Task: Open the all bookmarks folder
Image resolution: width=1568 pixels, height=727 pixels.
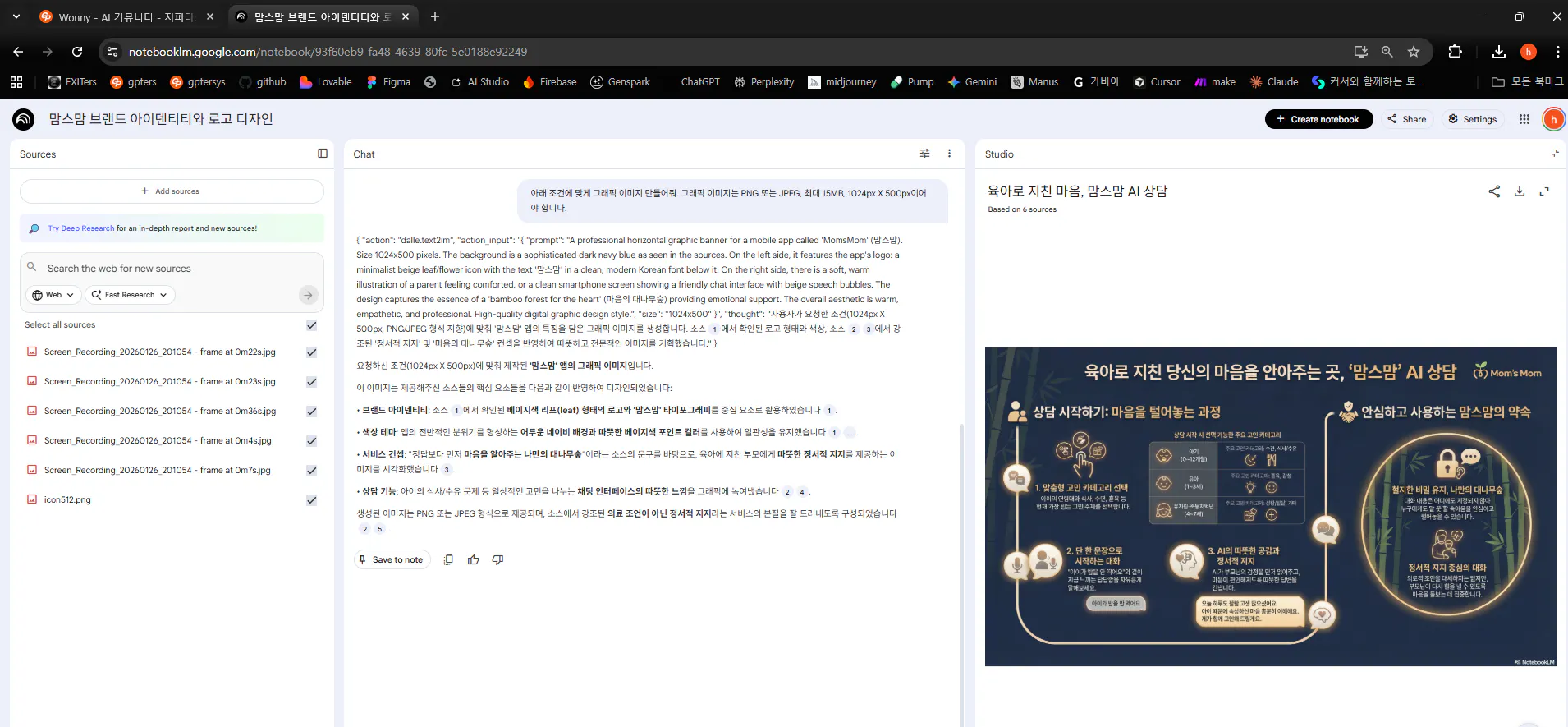Action: 1527,82
